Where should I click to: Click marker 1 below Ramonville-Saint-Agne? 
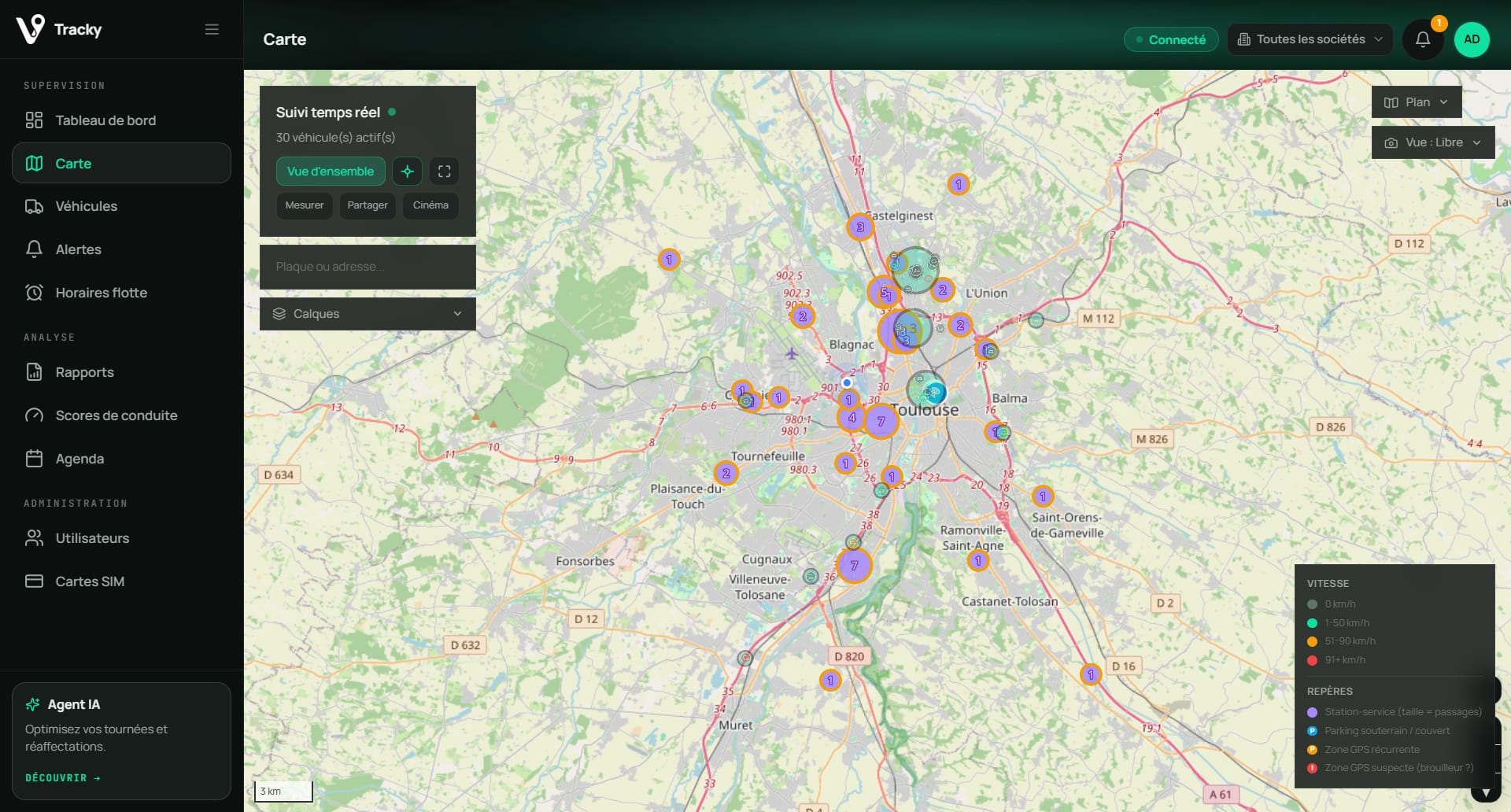pos(978,561)
